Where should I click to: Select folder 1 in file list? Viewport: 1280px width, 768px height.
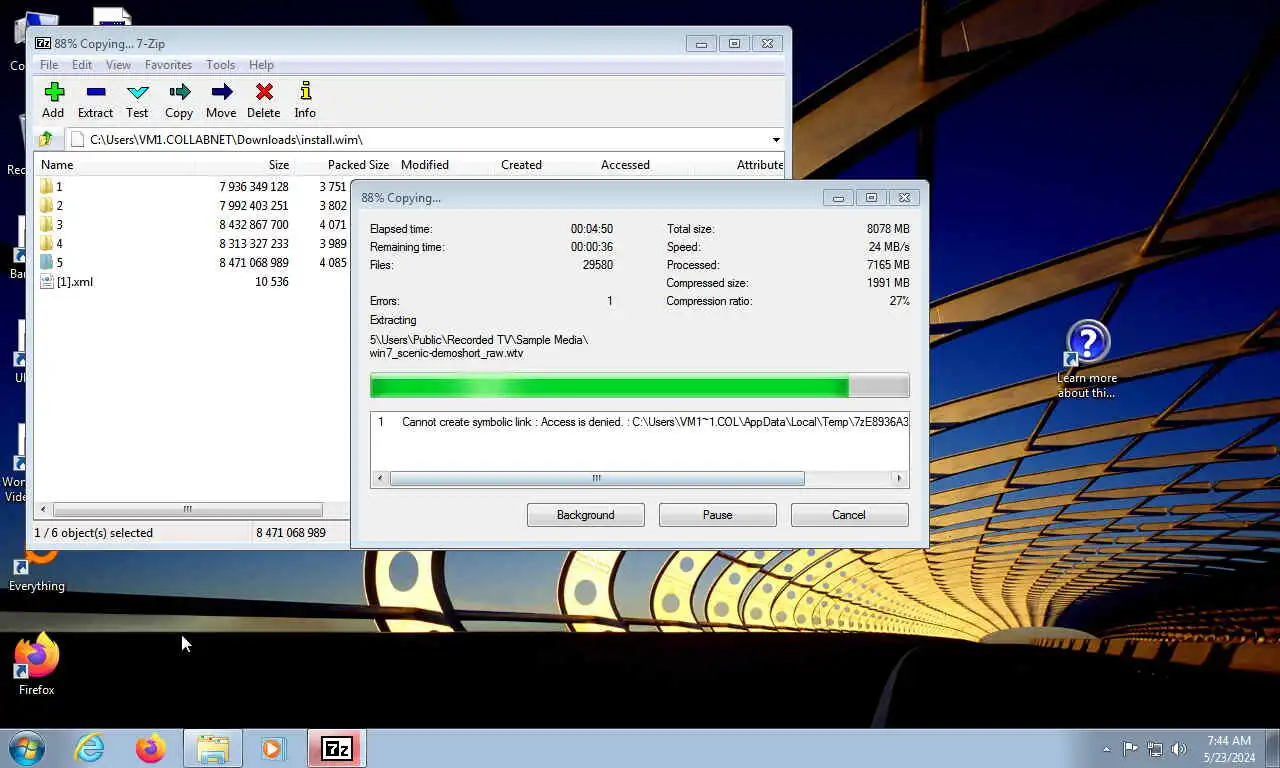pyautogui.click(x=58, y=187)
